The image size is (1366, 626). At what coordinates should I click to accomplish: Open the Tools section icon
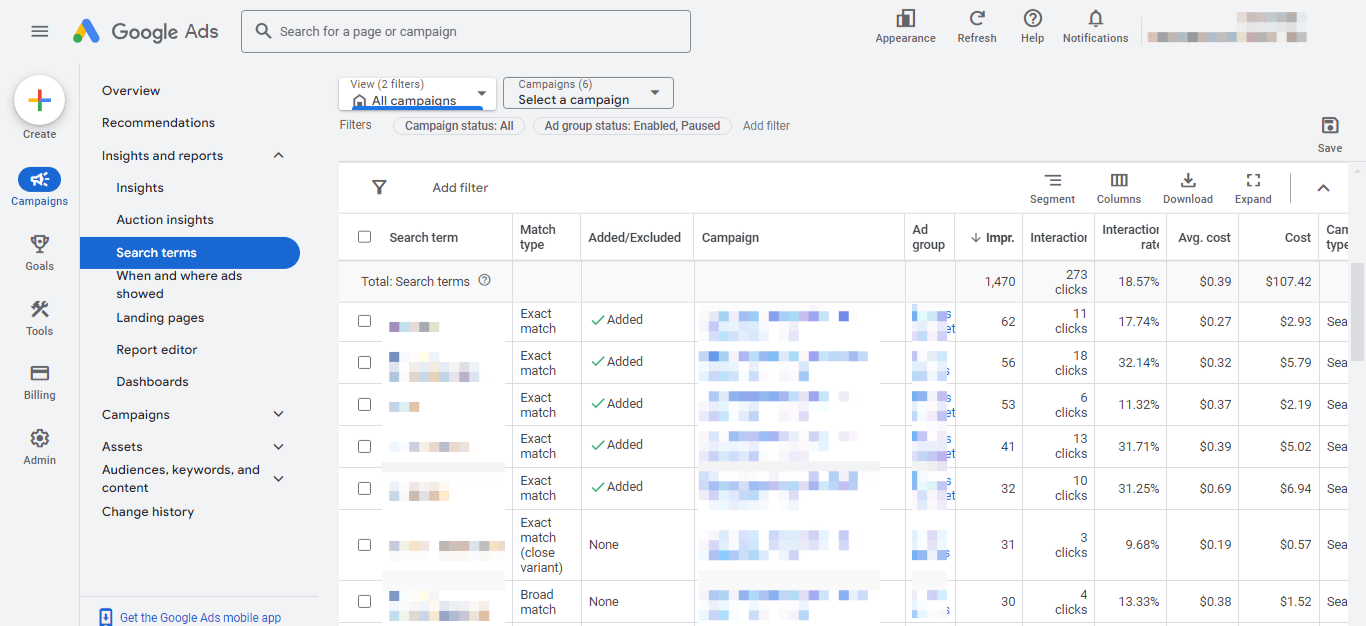pos(40,309)
